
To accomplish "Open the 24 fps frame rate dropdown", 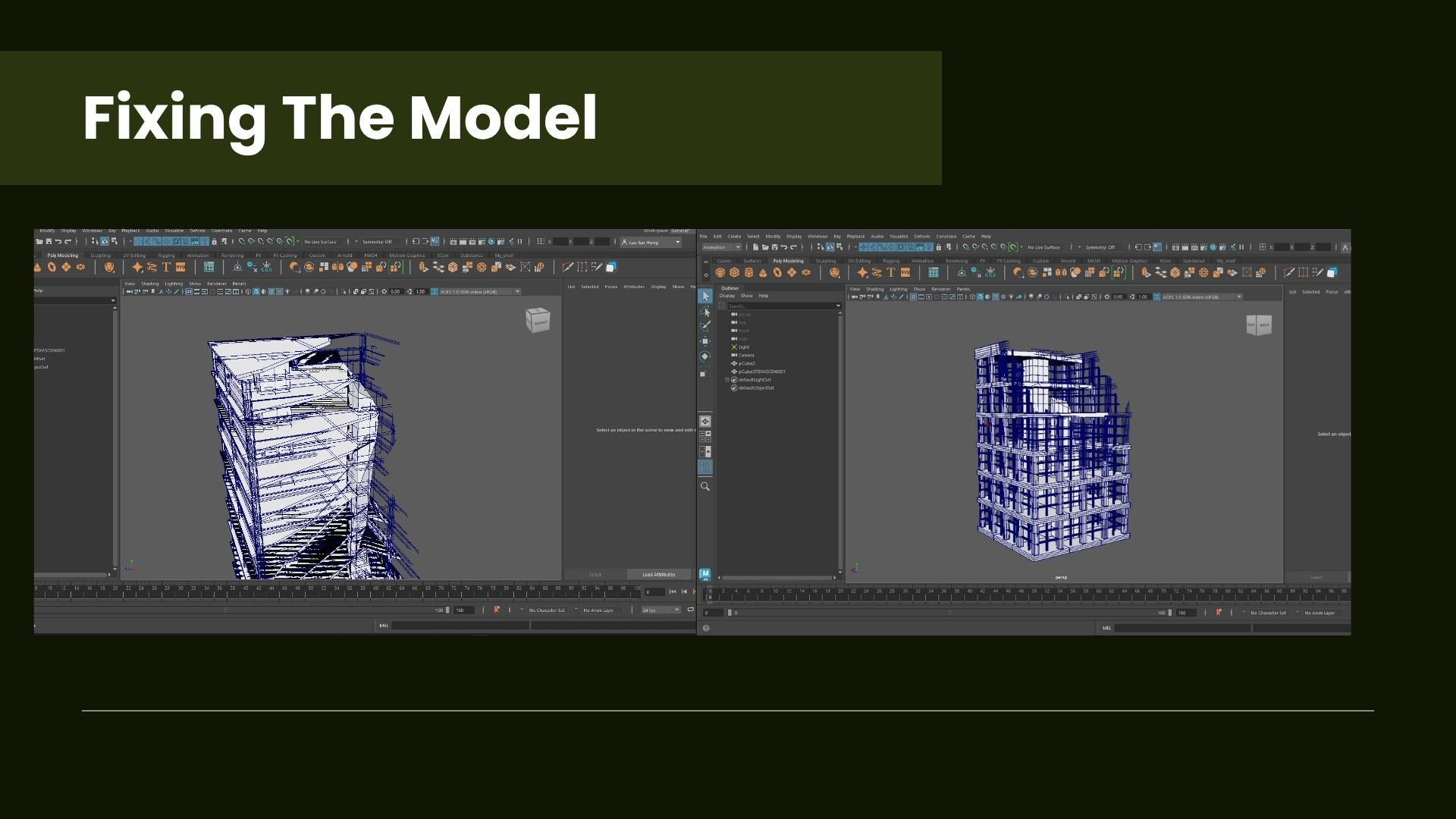I will [661, 610].
